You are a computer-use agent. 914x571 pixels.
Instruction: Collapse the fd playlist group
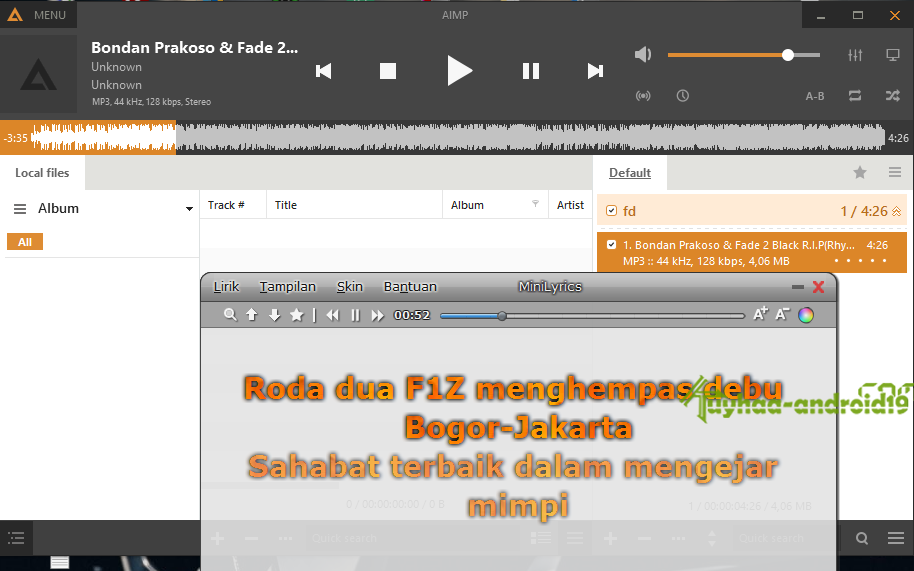897,211
